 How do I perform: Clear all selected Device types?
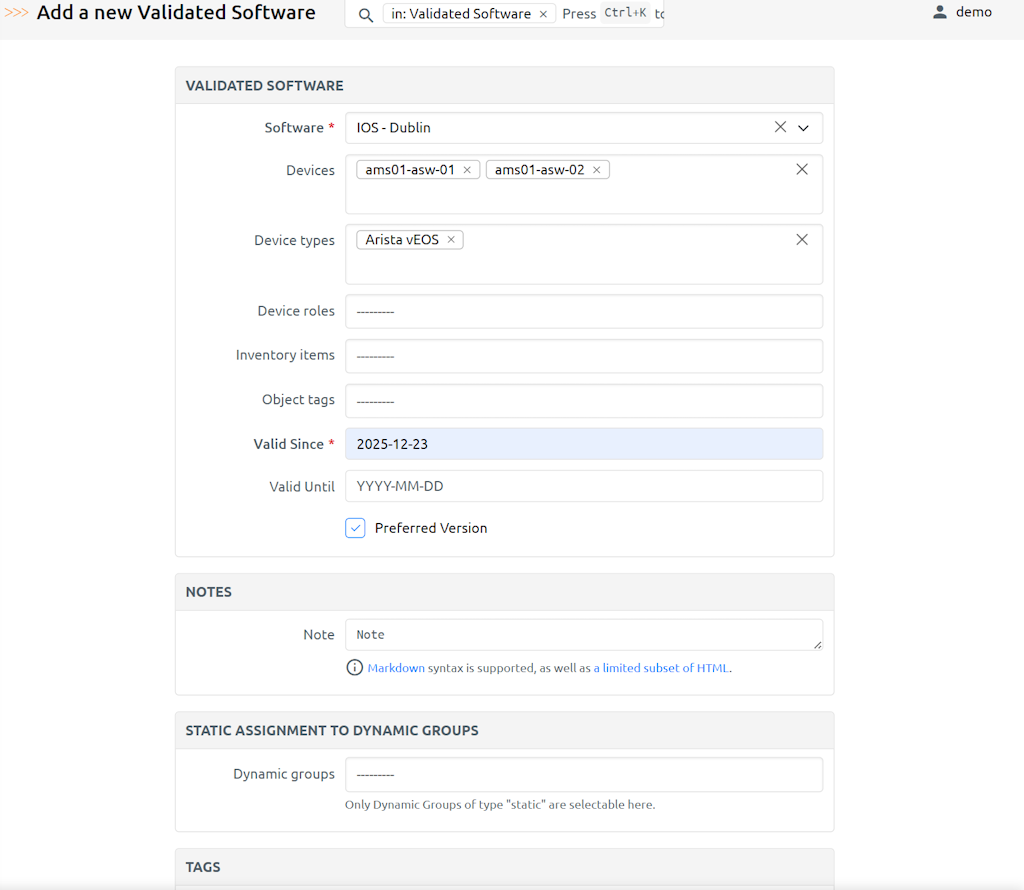pyautogui.click(x=801, y=240)
